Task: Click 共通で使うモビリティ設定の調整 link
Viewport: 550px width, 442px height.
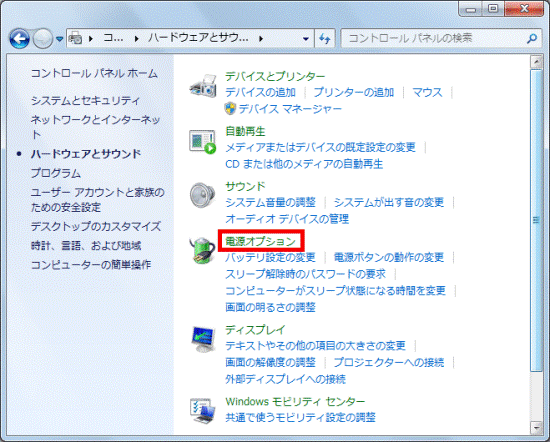Action: (300, 417)
